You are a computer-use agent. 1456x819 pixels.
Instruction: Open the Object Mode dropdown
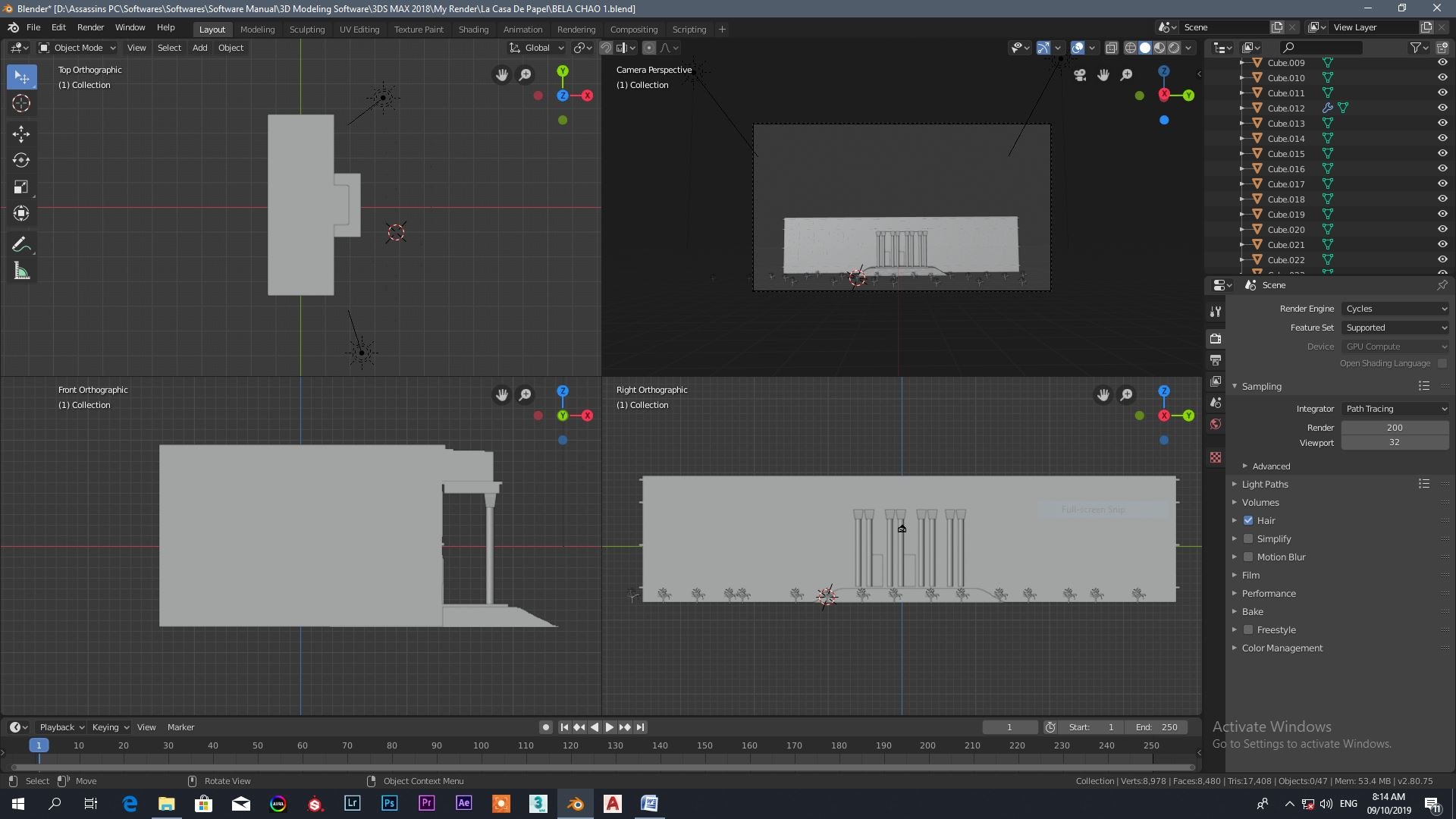click(x=77, y=48)
